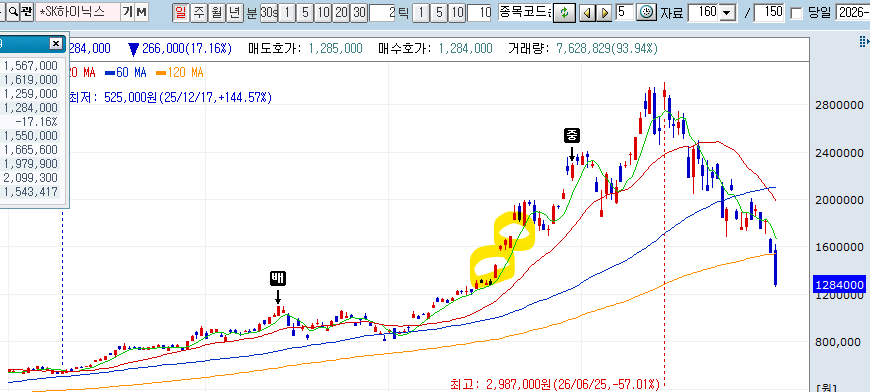Click the 증 marker on chart
This screenshot has height=392, width=870.
571,134
